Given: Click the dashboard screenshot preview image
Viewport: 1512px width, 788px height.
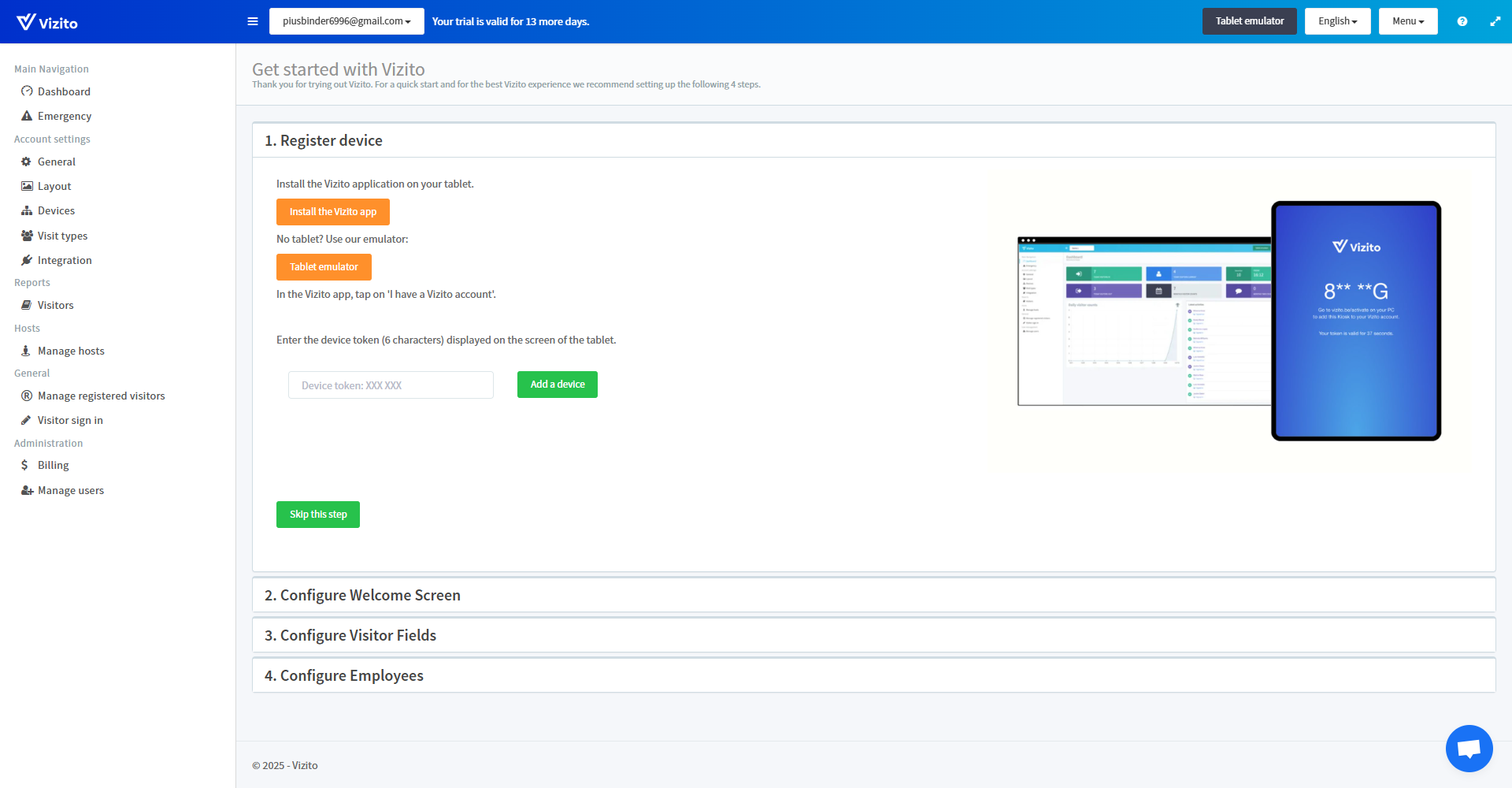Looking at the screenshot, I should click(1144, 322).
